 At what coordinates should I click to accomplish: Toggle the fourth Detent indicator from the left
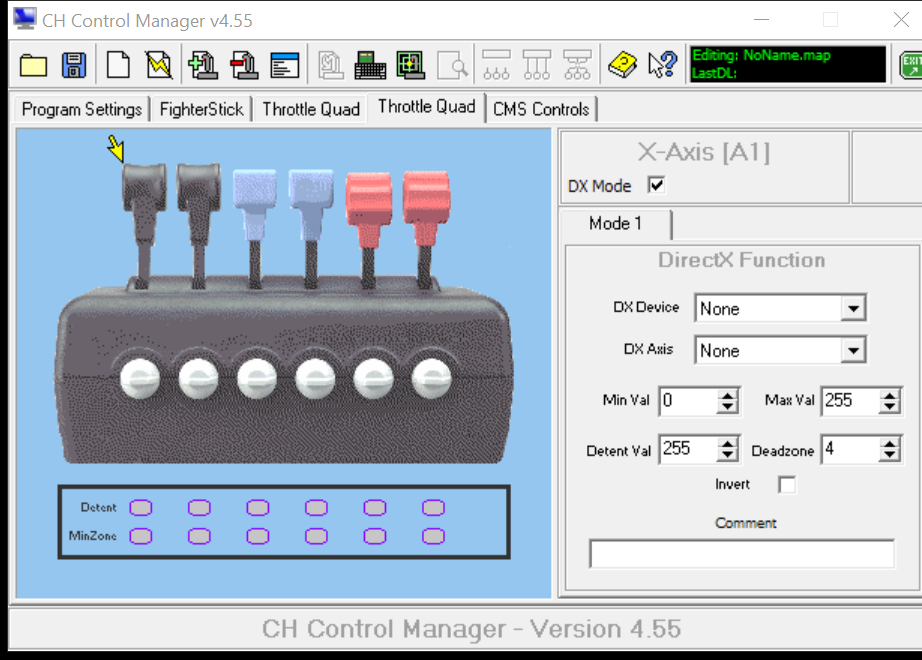pos(316,508)
